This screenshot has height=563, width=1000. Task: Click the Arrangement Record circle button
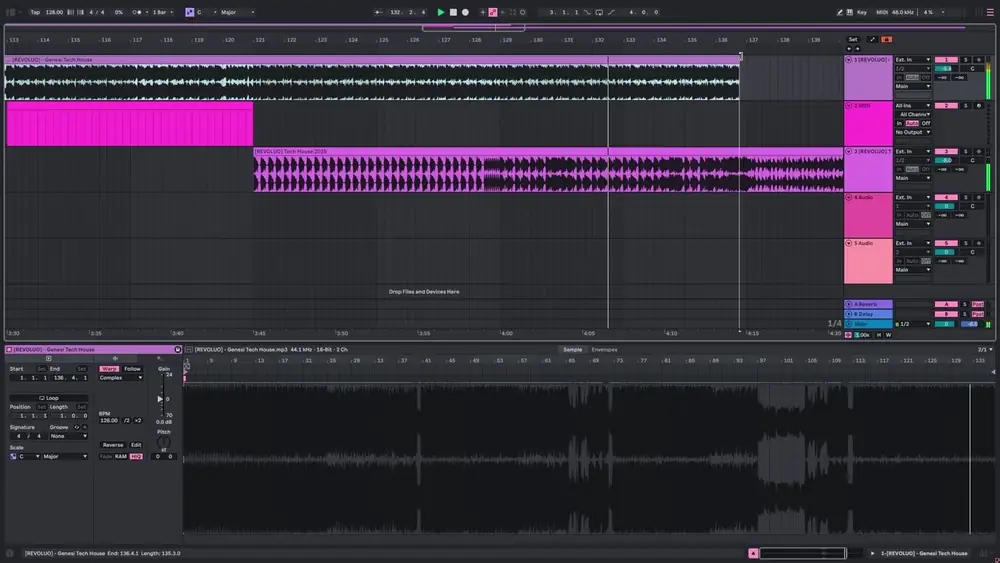pos(465,12)
